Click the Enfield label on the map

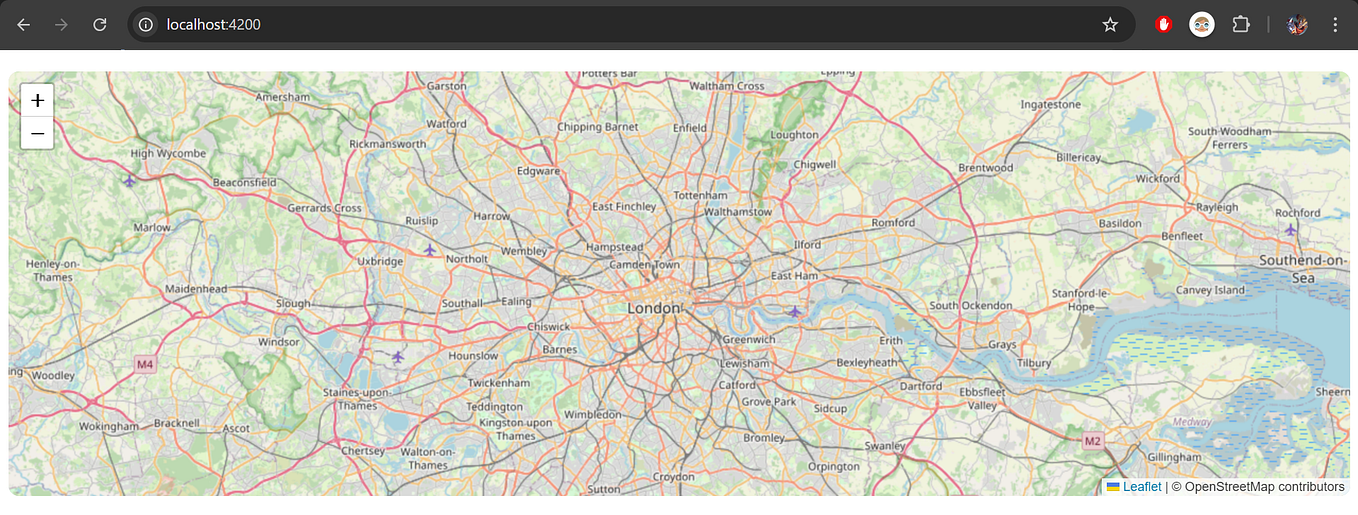[x=690, y=128]
